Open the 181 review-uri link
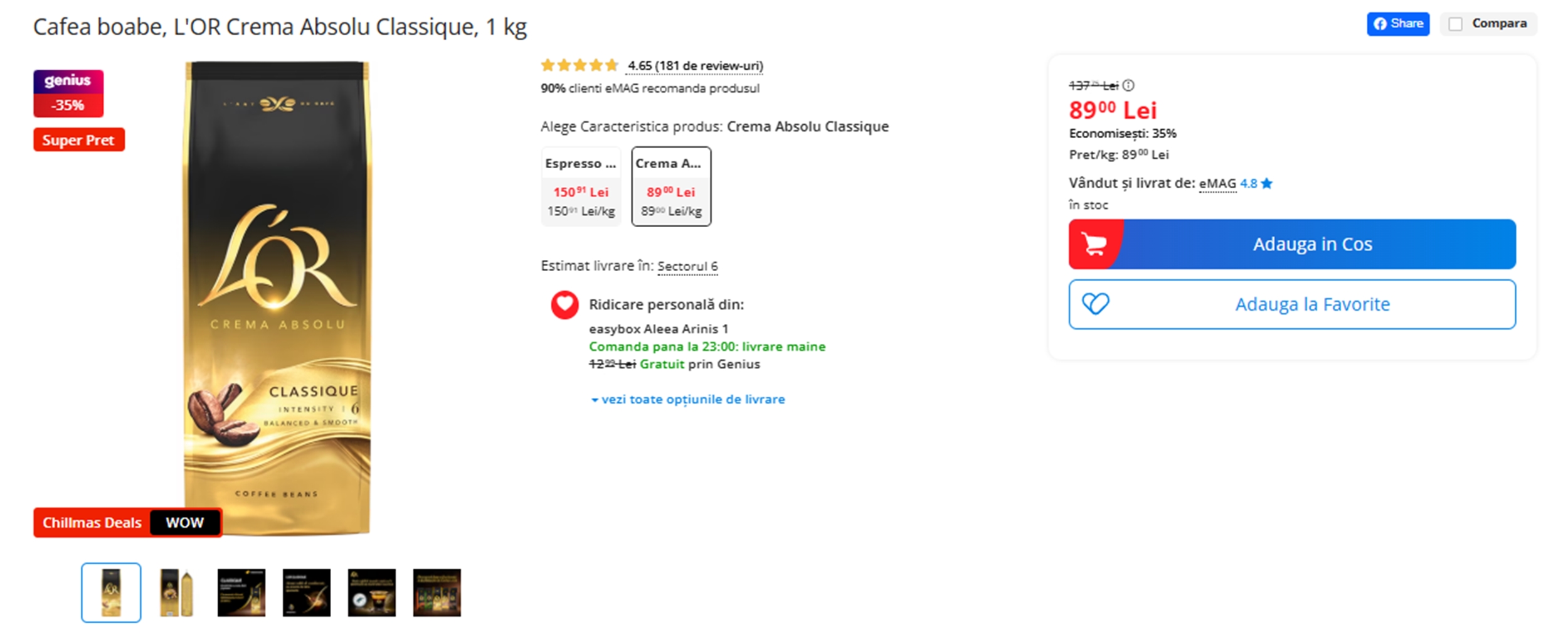This screenshot has height=637, width=1568. click(x=695, y=65)
